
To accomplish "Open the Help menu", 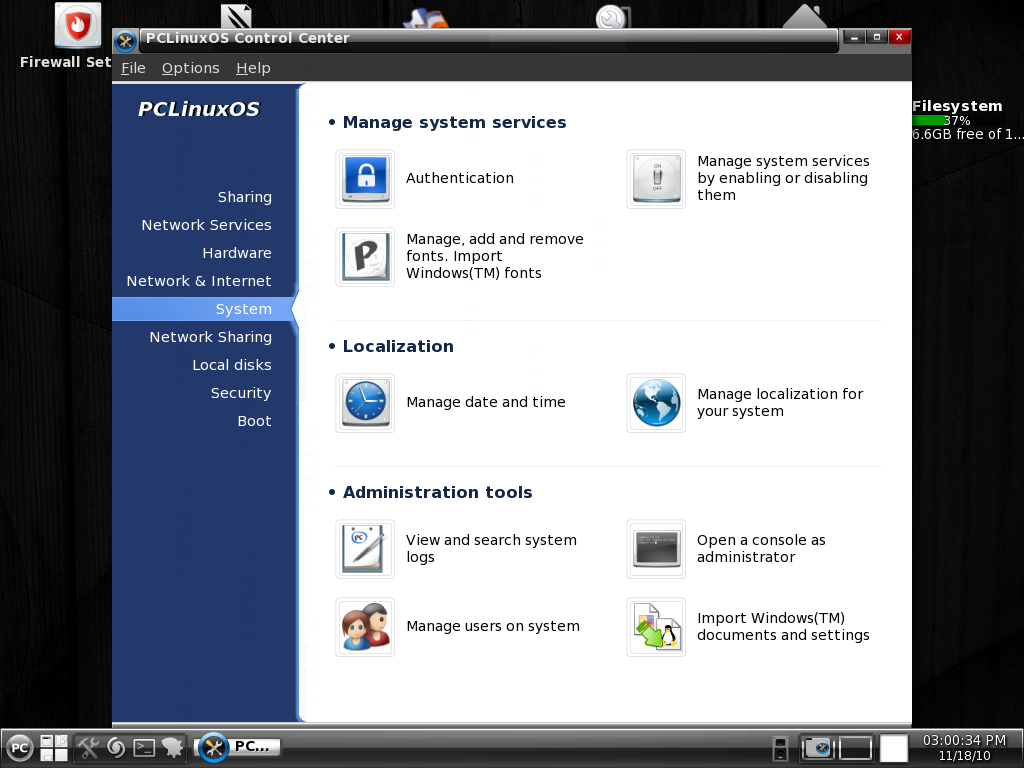I will [x=253, y=68].
